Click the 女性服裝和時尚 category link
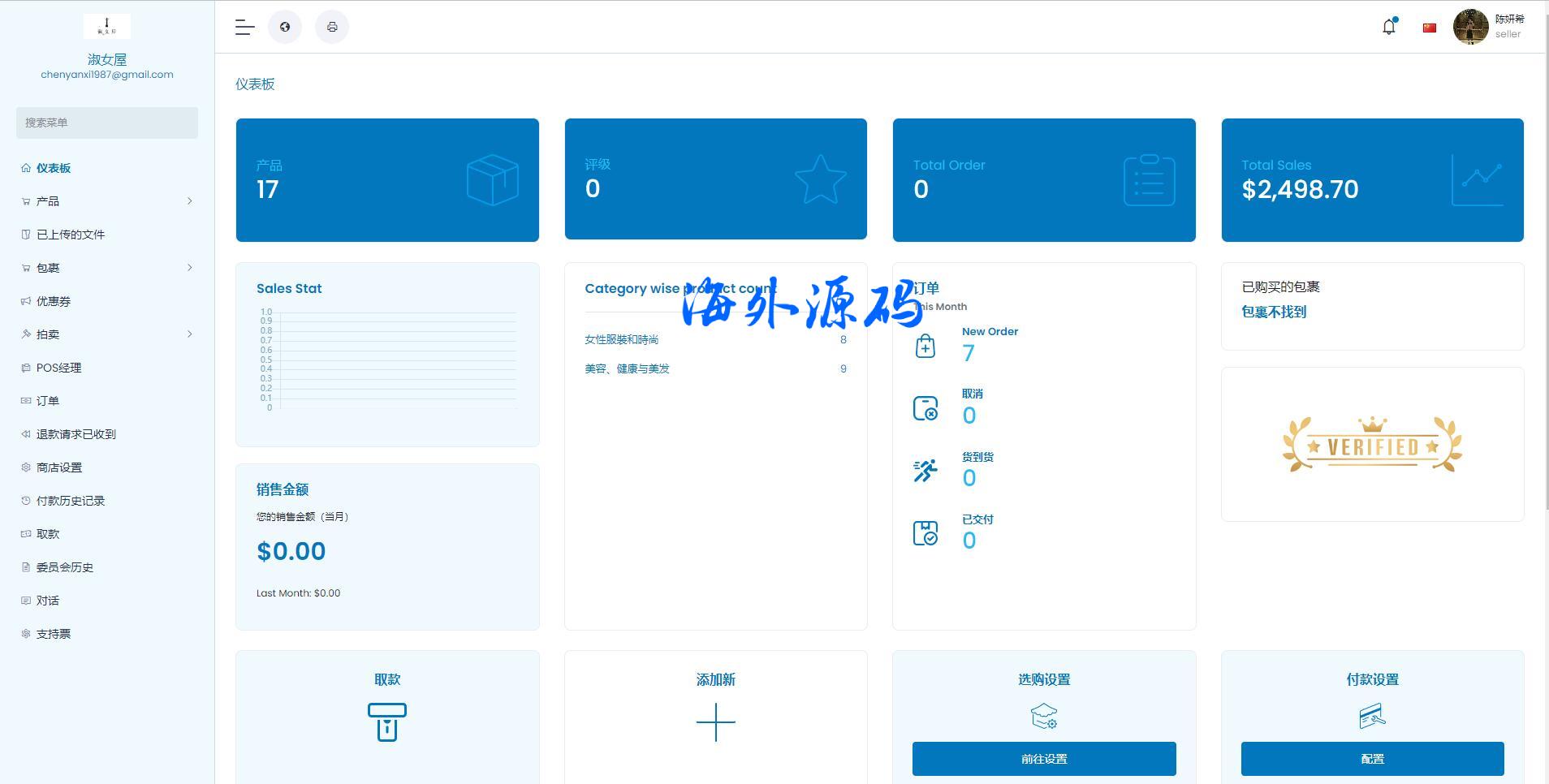Image resolution: width=1549 pixels, height=784 pixels. [622, 340]
